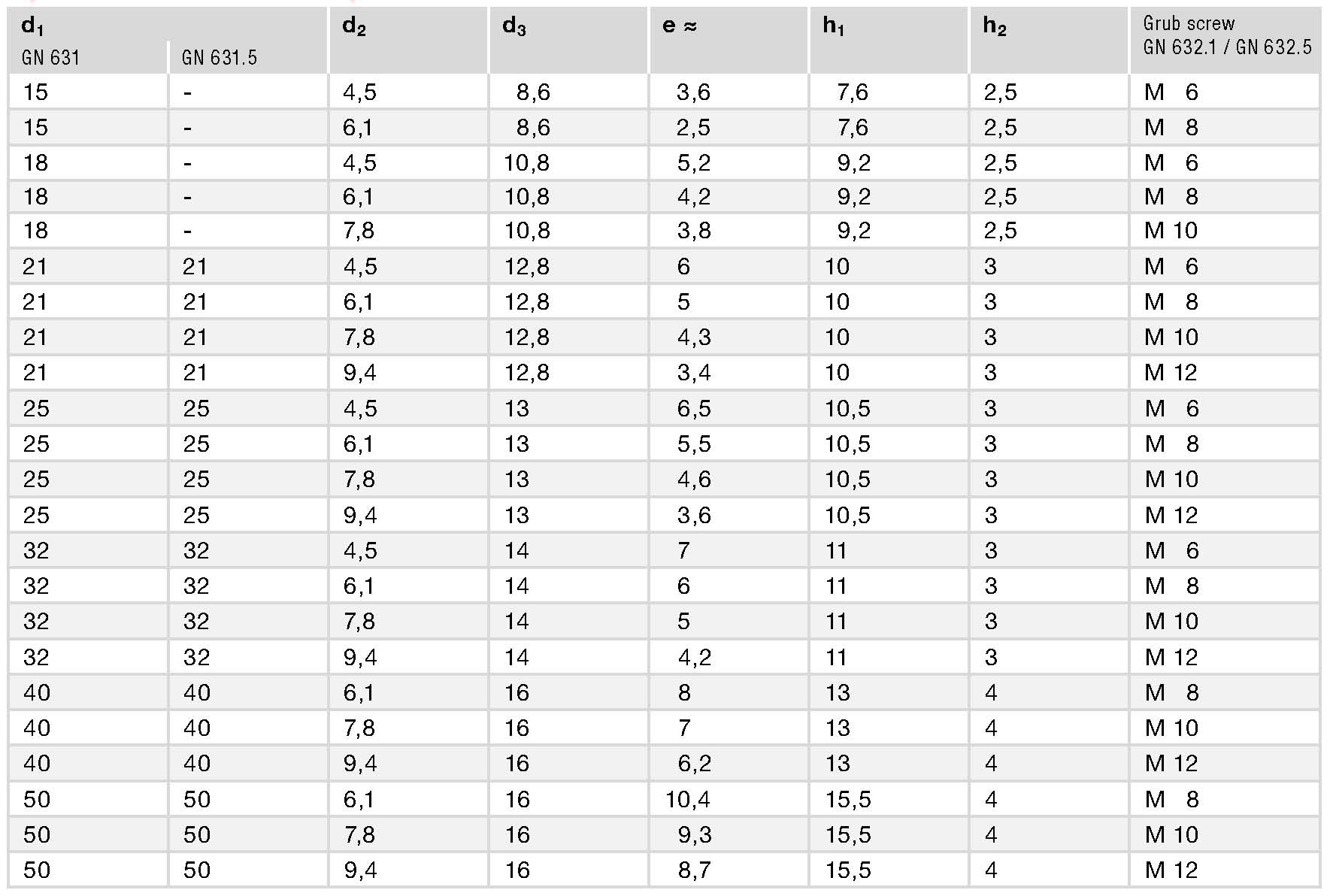The height and width of the screenshot is (896, 1333).
Task: Select the cell with value 10,4
Action: (687, 799)
